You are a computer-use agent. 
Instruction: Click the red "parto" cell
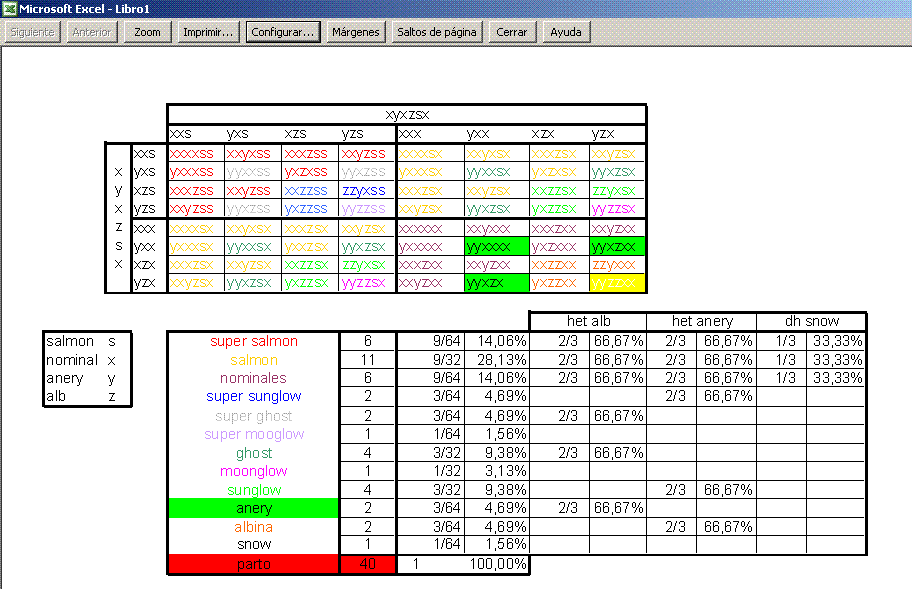coord(253,564)
